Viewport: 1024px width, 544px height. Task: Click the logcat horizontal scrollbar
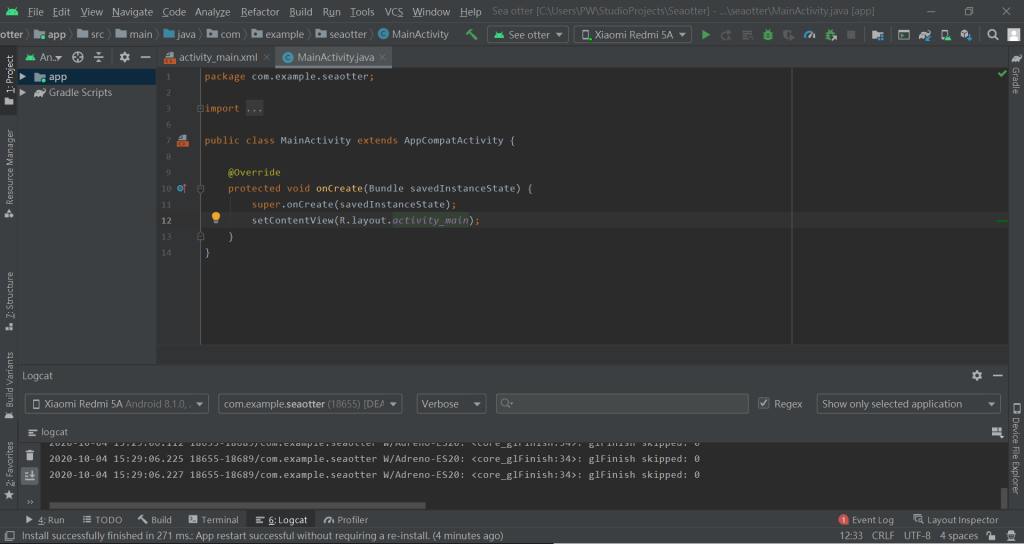coord(237,505)
